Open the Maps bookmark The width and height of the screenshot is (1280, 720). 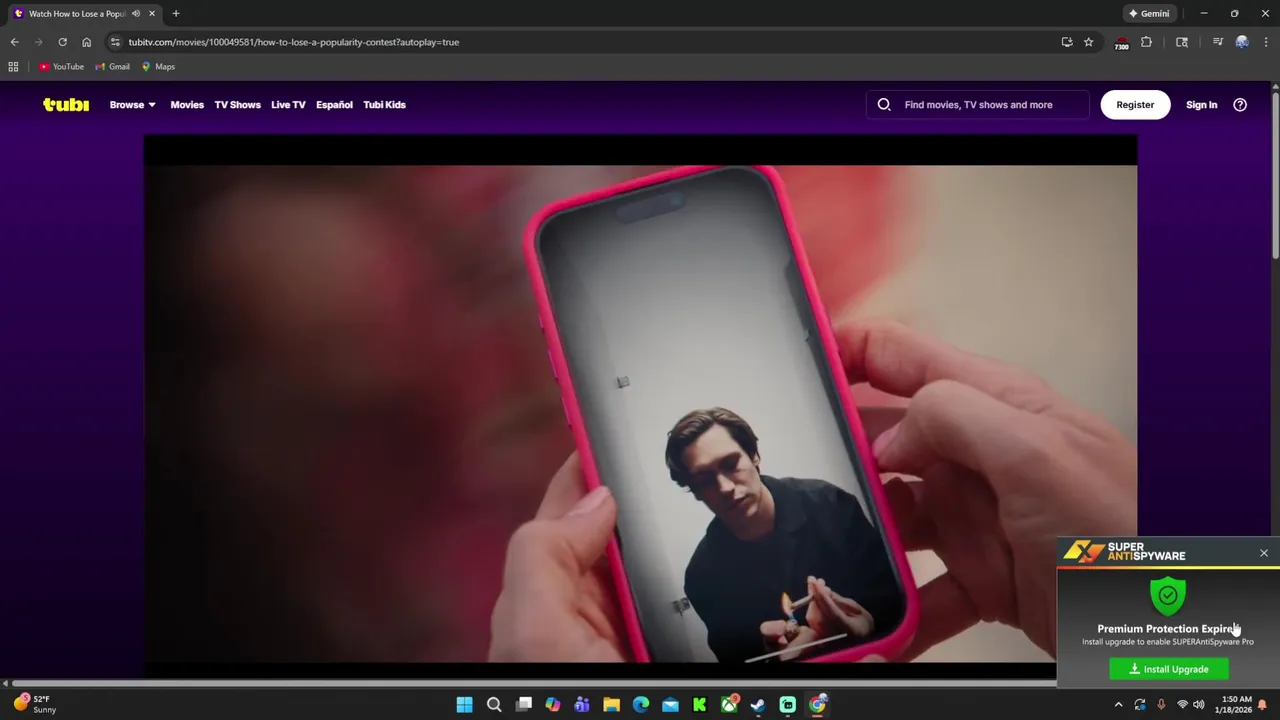[158, 67]
